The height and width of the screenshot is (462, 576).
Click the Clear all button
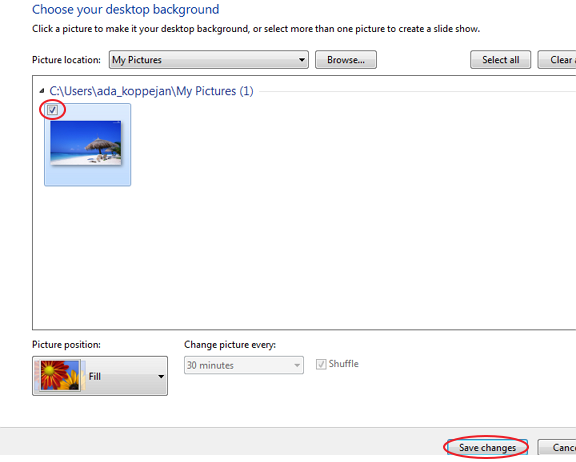click(557, 59)
